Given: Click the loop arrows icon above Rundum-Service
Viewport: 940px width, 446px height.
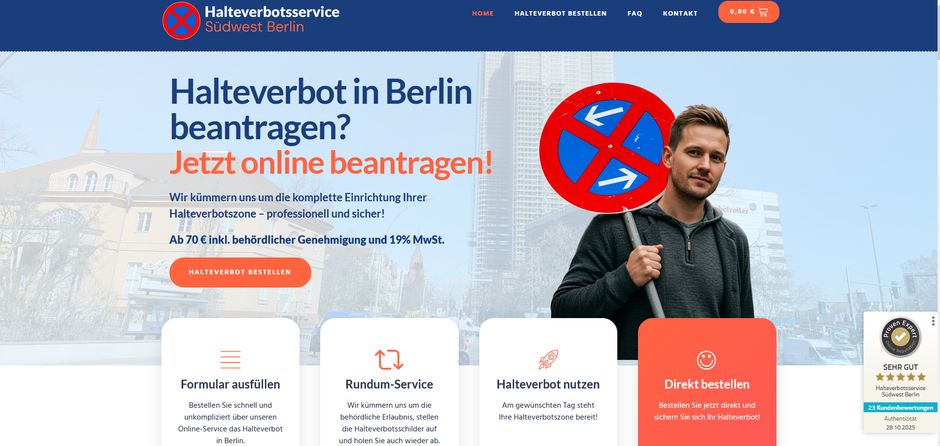Looking at the screenshot, I should click(389, 360).
